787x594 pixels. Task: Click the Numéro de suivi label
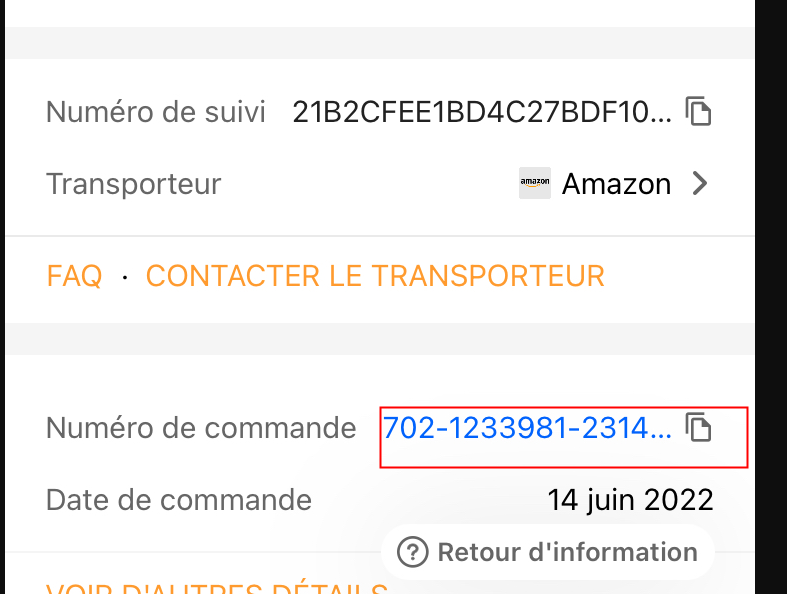(x=156, y=111)
